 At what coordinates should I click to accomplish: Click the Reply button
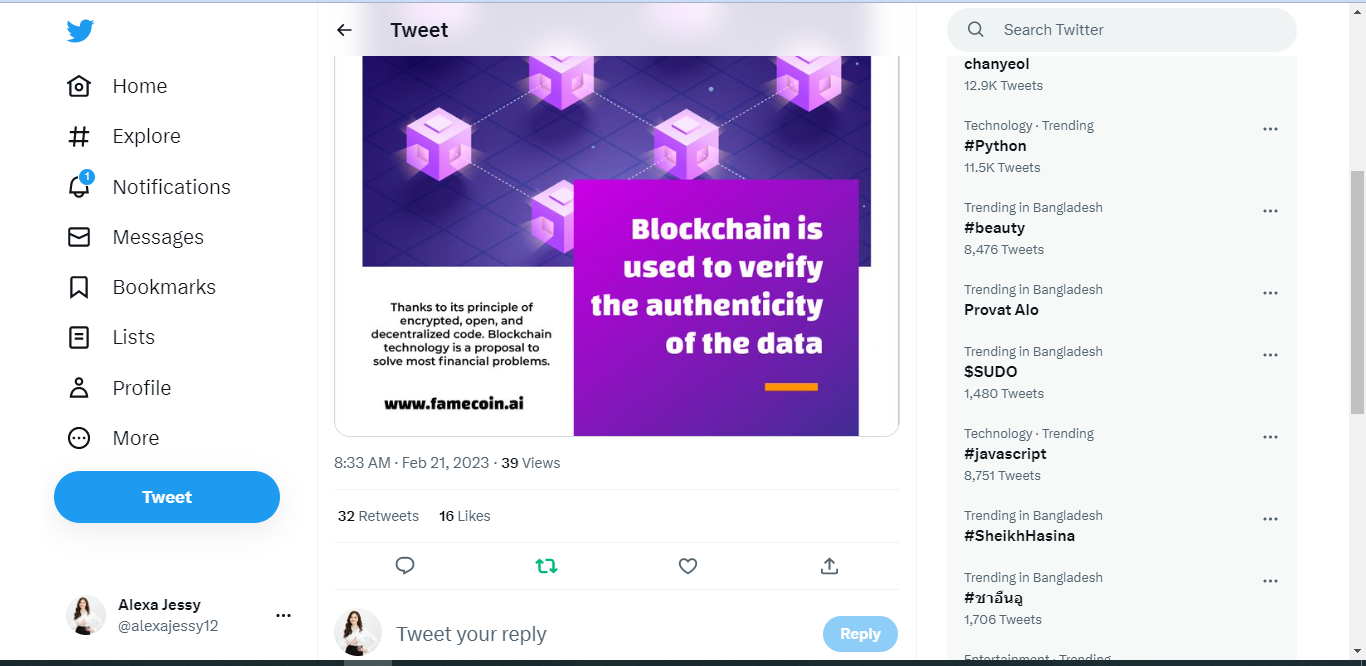pyautogui.click(x=860, y=634)
